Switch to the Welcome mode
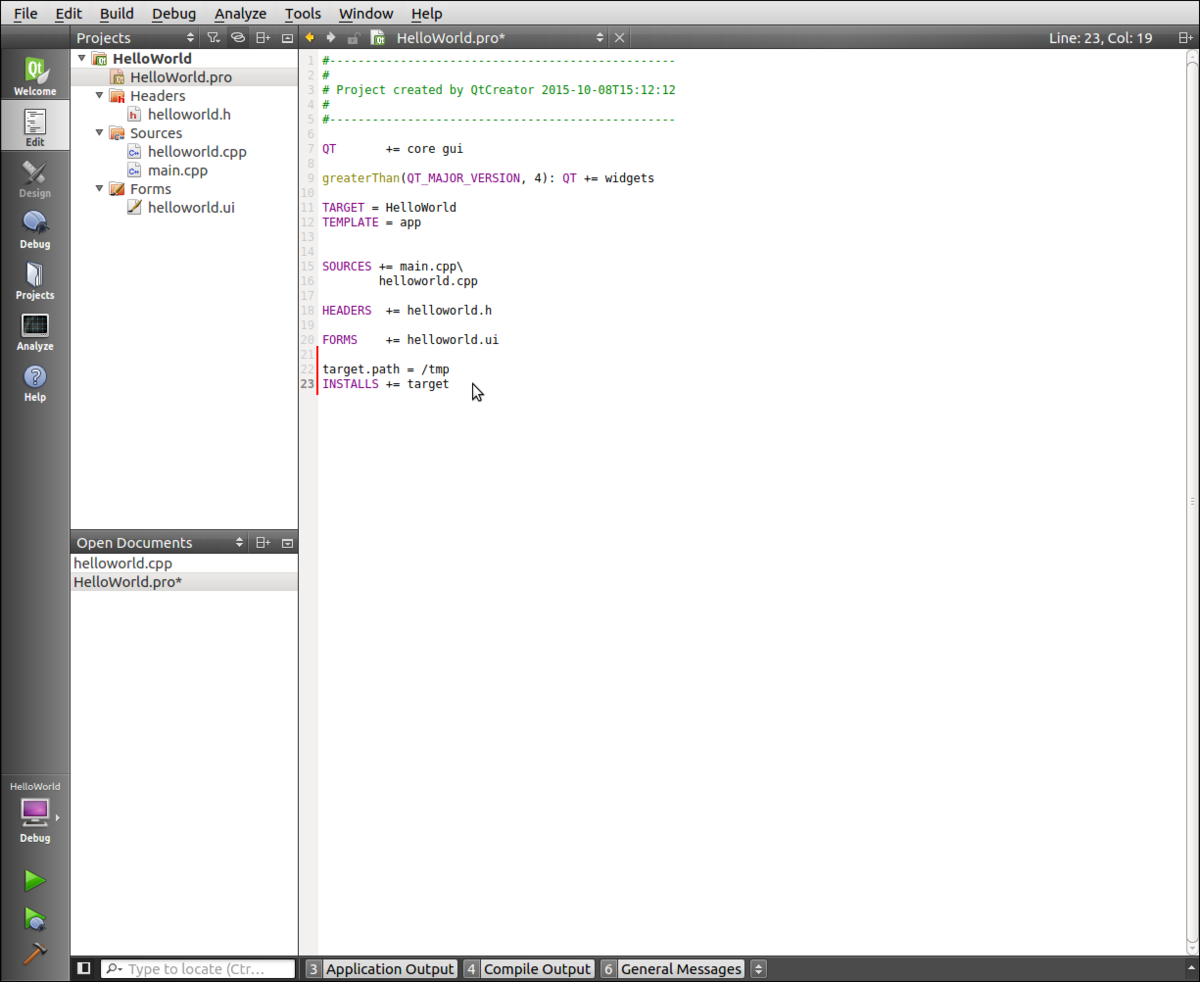1200x982 pixels. tap(34, 74)
